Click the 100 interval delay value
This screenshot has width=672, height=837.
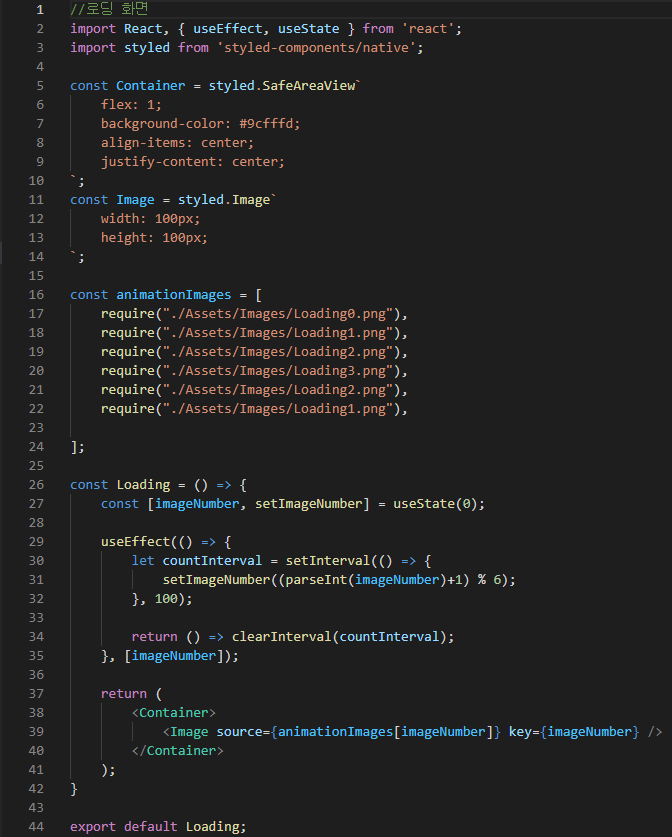[167, 599]
